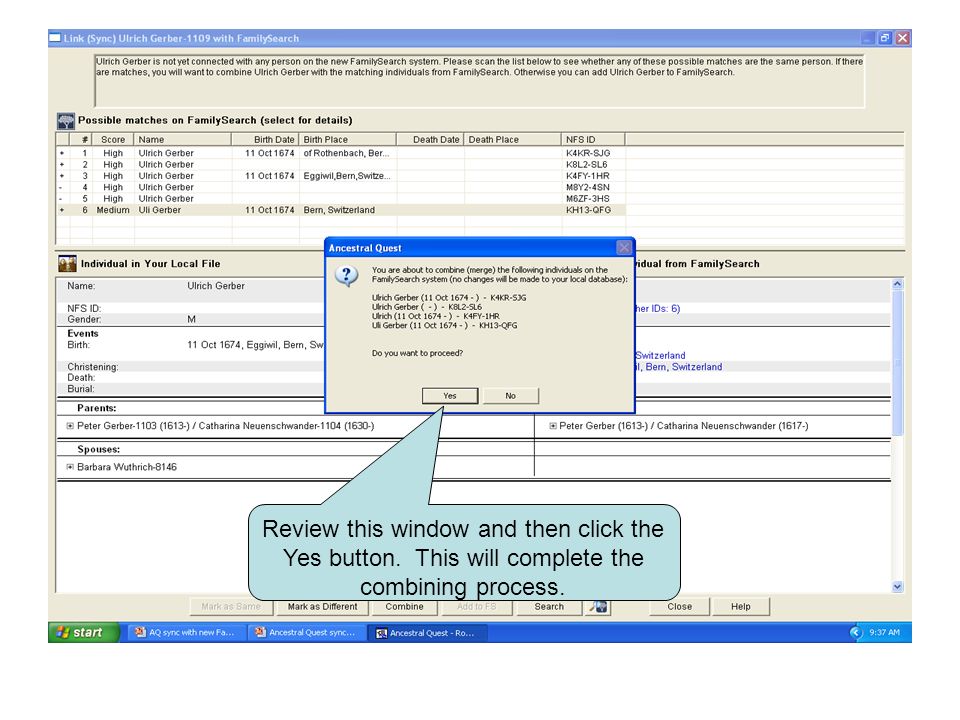
Task: Click the # column header
Action: tap(81, 140)
